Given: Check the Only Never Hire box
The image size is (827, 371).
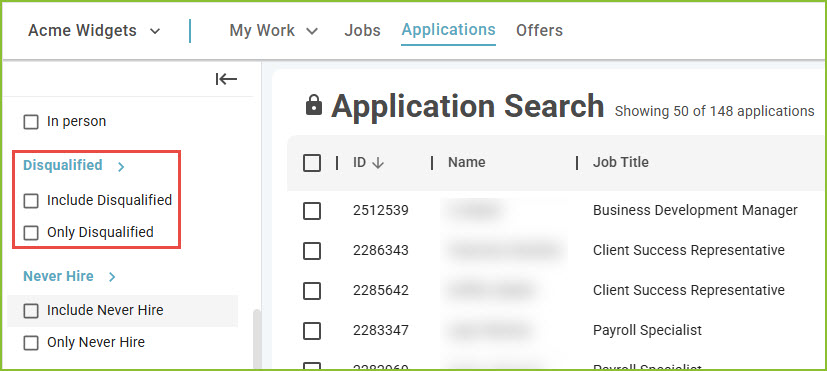Looking at the screenshot, I should coord(31,343).
